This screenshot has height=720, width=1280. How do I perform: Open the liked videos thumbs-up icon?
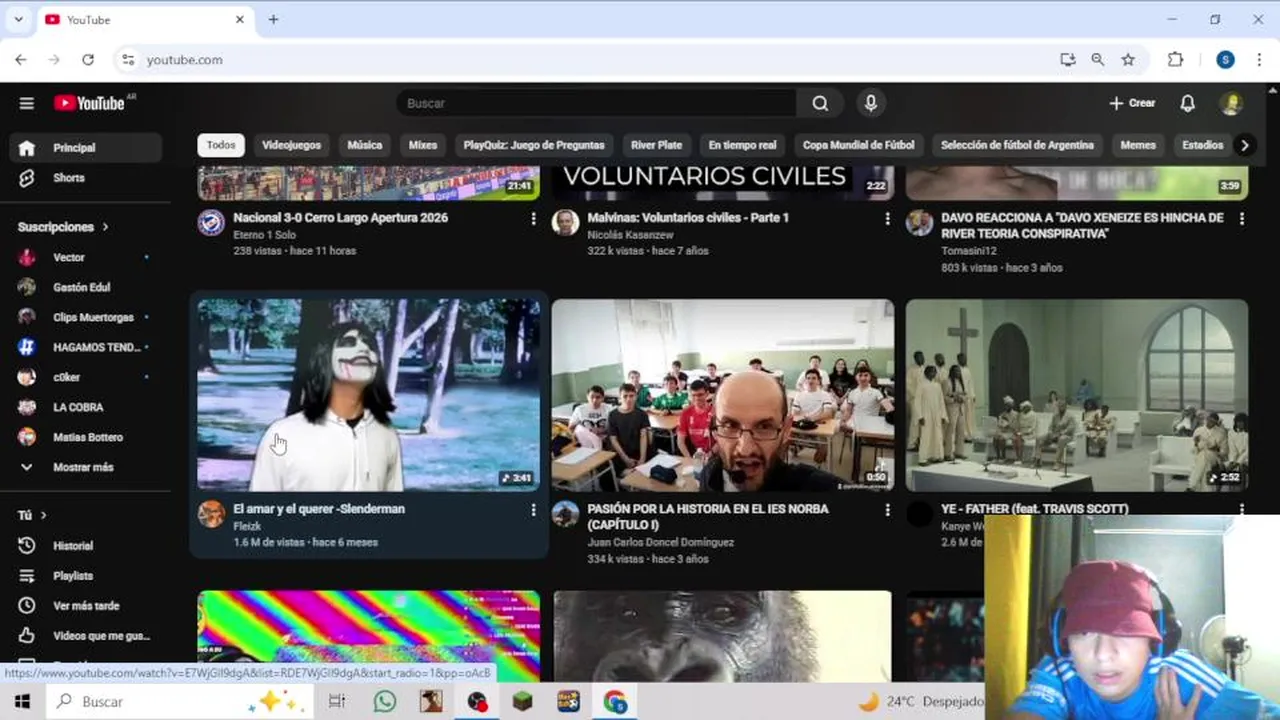27,636
